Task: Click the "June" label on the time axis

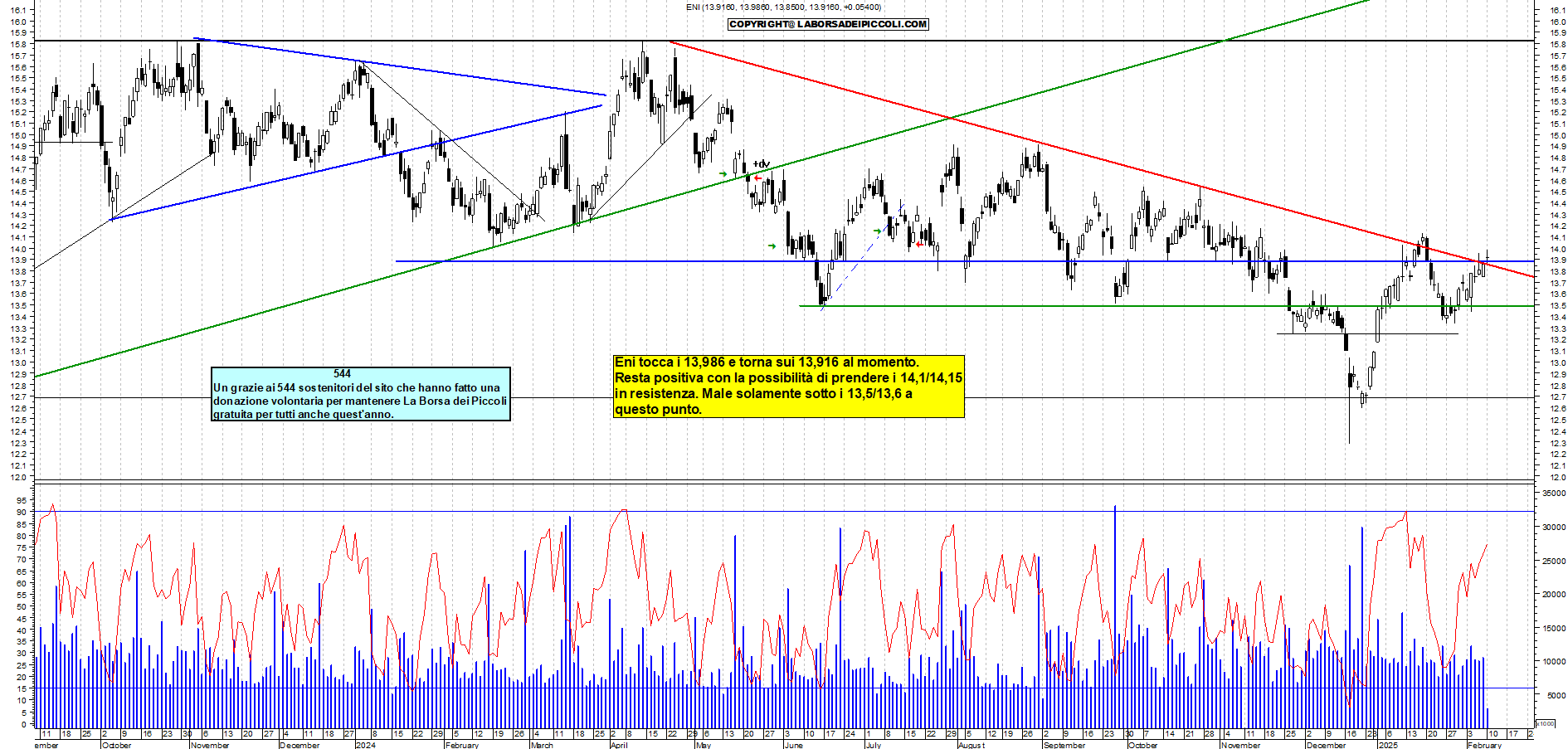Action: 793,745
